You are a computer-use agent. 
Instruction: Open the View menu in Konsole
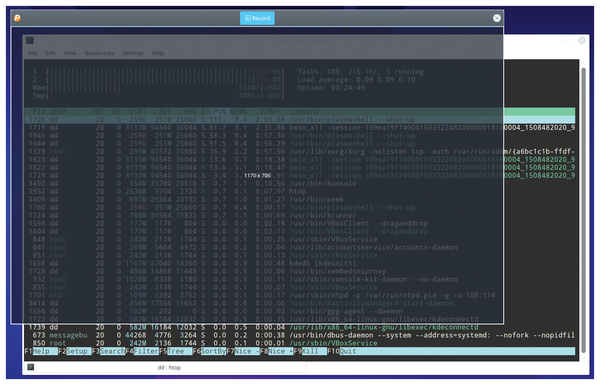tap(70, 53)
